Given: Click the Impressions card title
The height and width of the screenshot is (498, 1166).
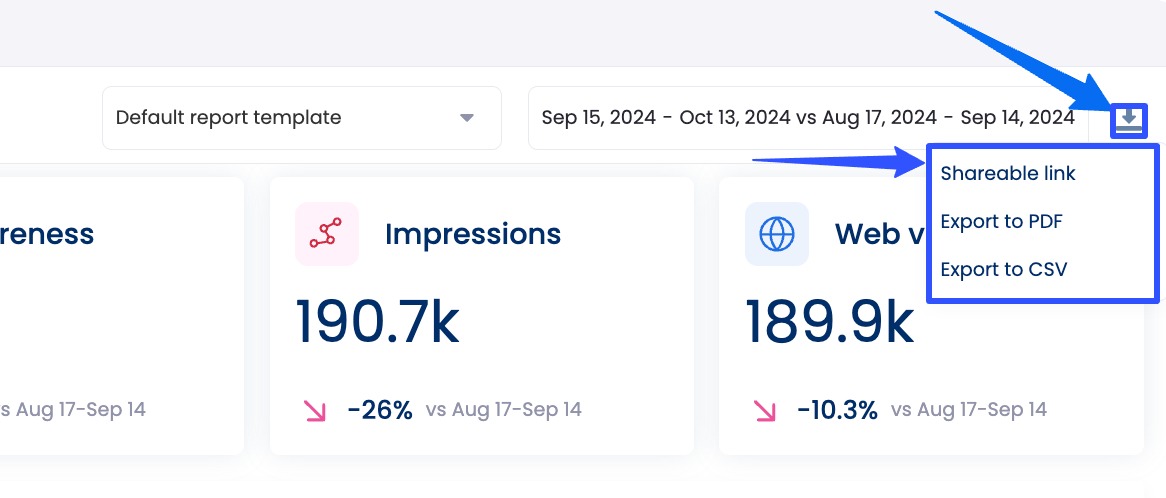Looking at the screenshot, I should pos(473,234).
